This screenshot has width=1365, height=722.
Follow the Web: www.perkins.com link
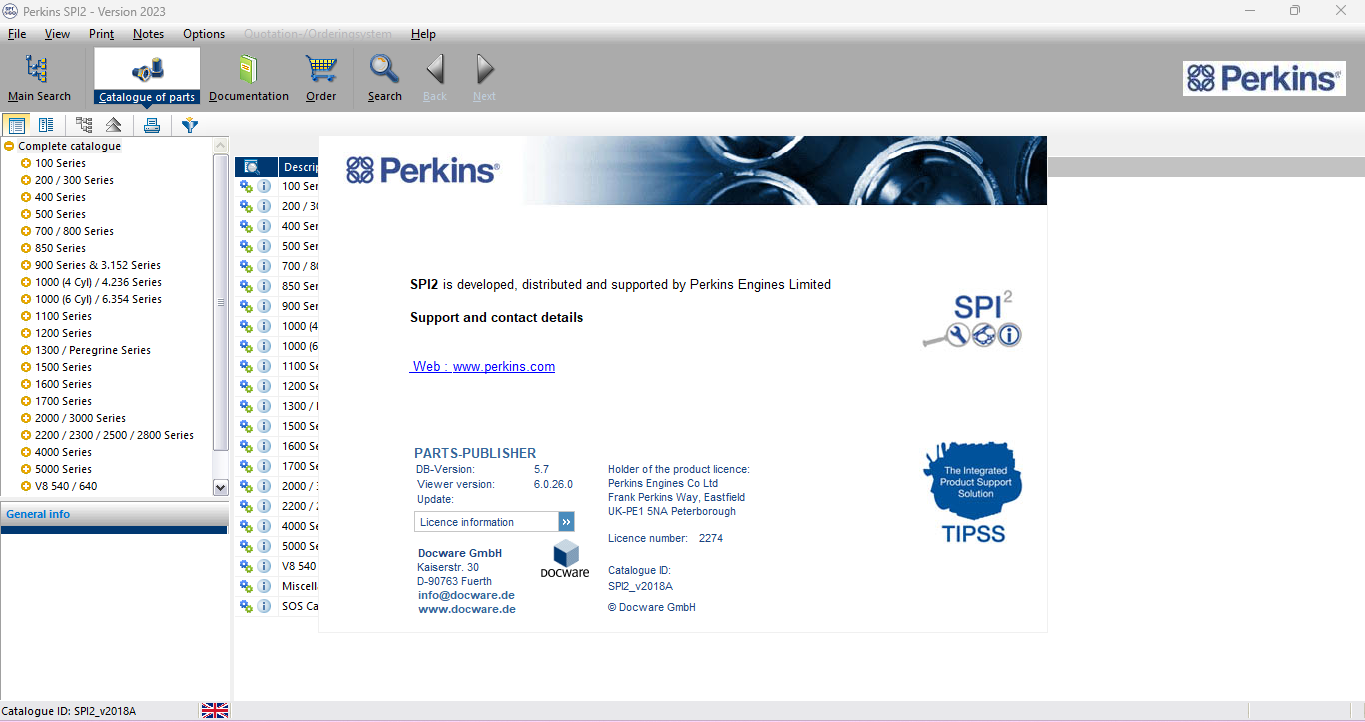coord(483,367)
